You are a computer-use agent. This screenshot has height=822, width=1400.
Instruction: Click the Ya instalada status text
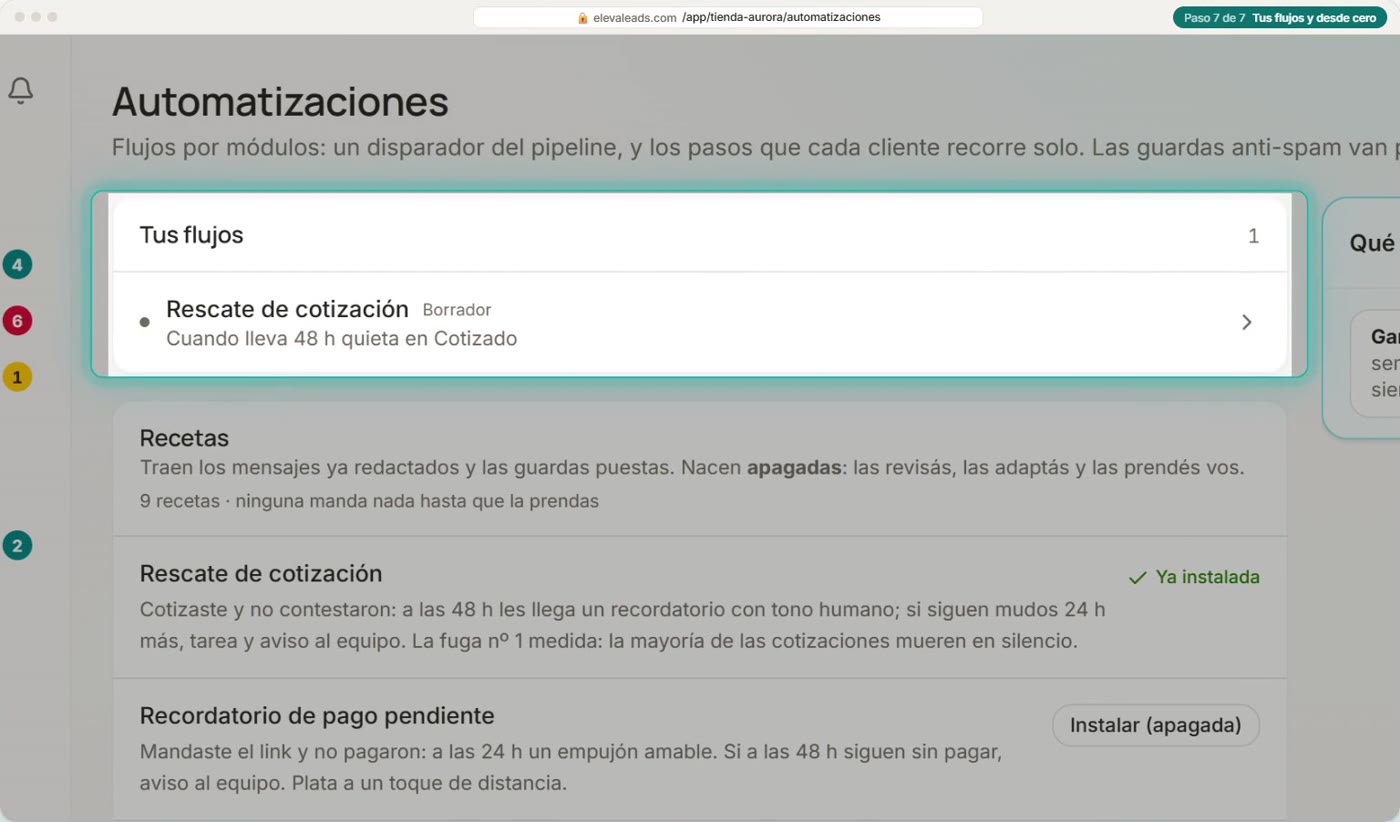tap(1208, 577)
